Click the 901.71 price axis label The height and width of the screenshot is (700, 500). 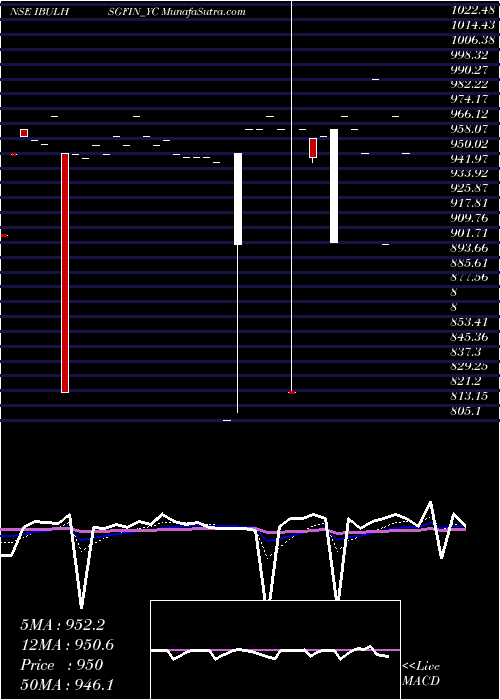coord(469,233)
